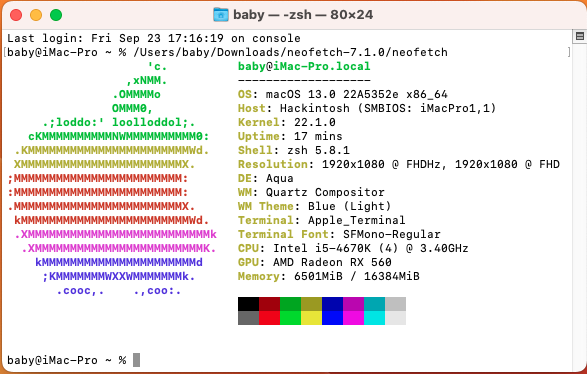The height and width of the screenshot is (374, 587).
Task: Pick the dark green color block
Action: click(291, 304)
